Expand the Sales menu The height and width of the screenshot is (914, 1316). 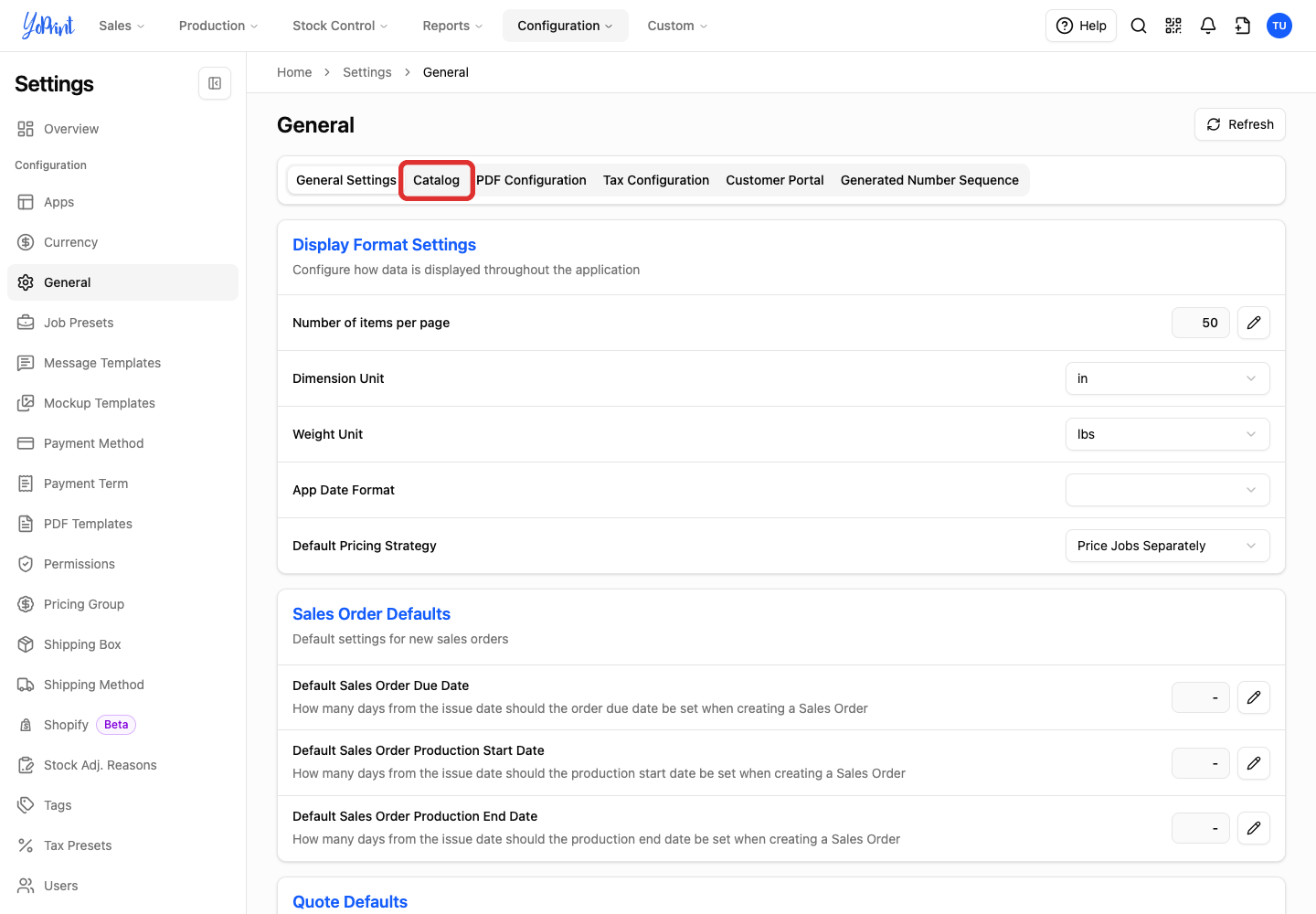[122, 26]
